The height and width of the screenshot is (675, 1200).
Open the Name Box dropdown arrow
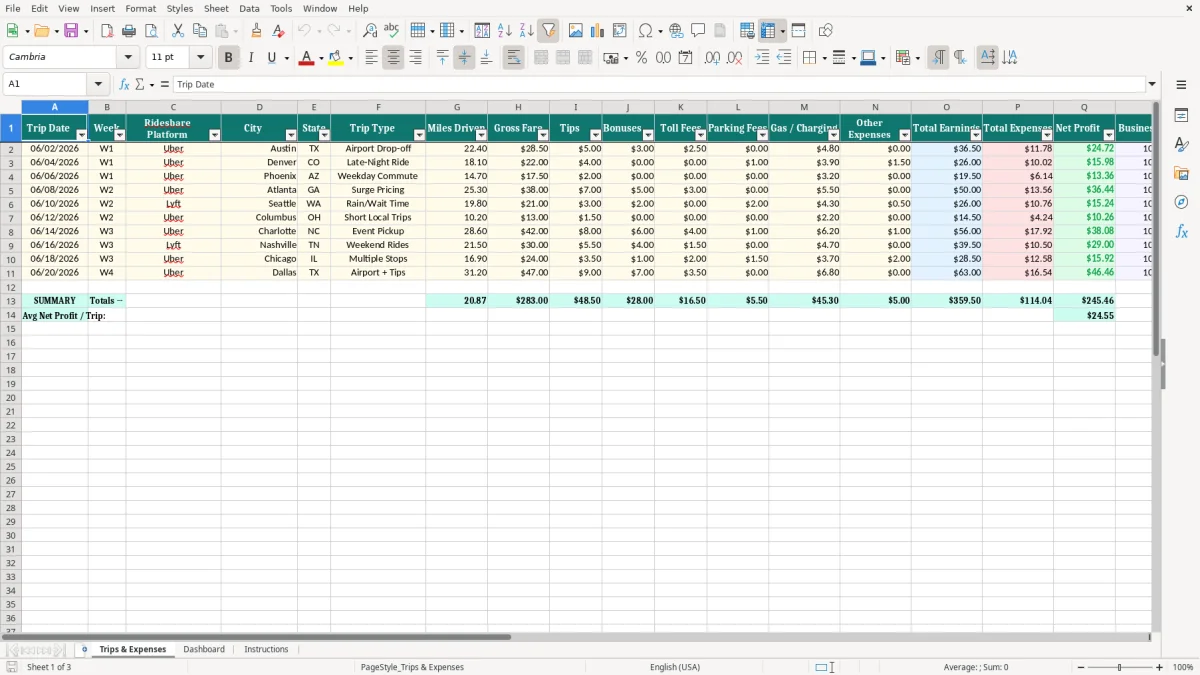click(x=98, y=84)
